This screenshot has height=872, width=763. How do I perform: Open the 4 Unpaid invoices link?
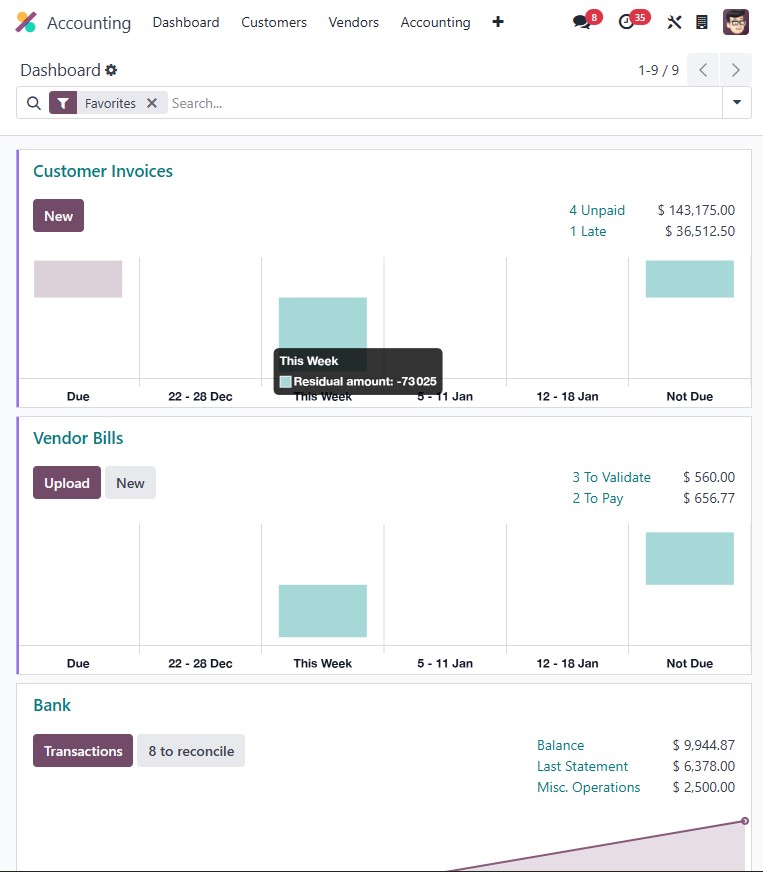tap(597, 210)
